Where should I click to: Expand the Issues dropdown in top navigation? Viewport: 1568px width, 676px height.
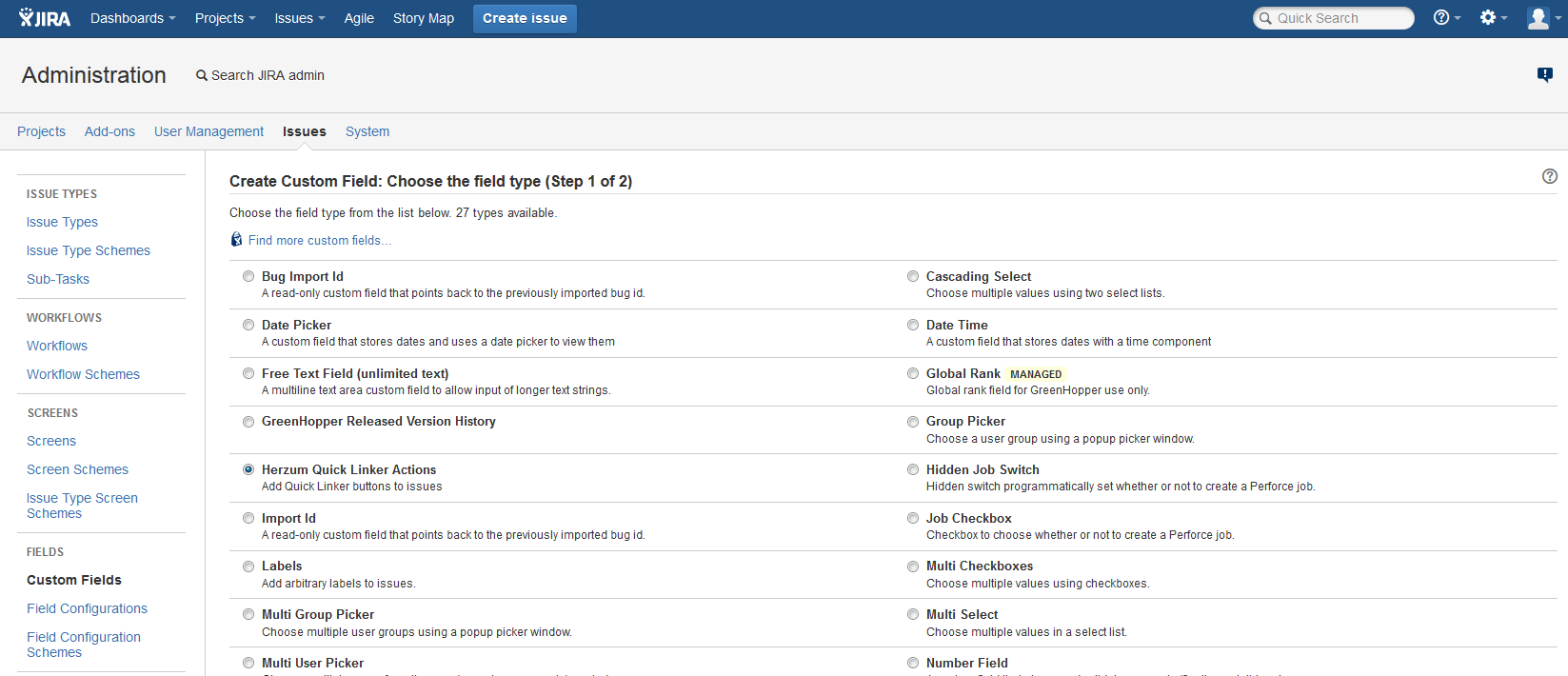point(299,18)
